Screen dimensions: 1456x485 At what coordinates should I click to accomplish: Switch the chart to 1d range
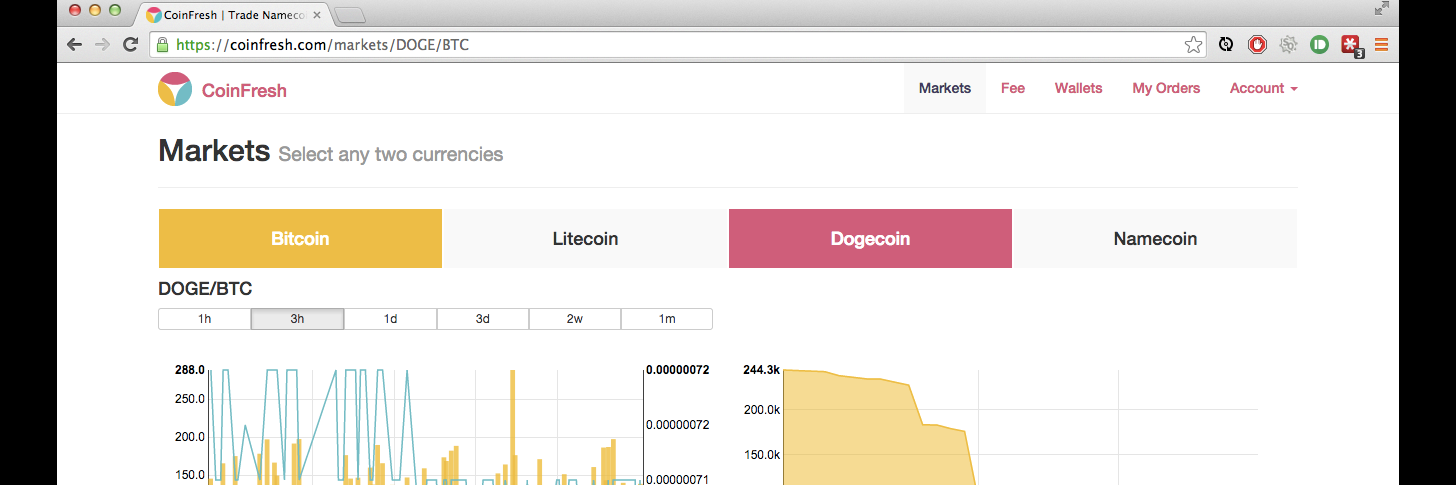[390, 319]
